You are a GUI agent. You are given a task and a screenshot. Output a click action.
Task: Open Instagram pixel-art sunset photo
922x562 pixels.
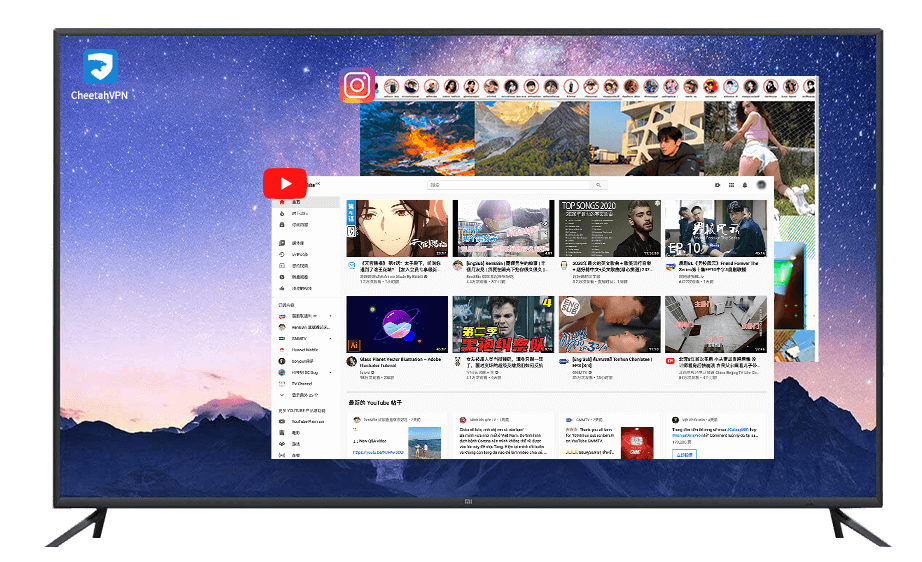pos(417,138)
